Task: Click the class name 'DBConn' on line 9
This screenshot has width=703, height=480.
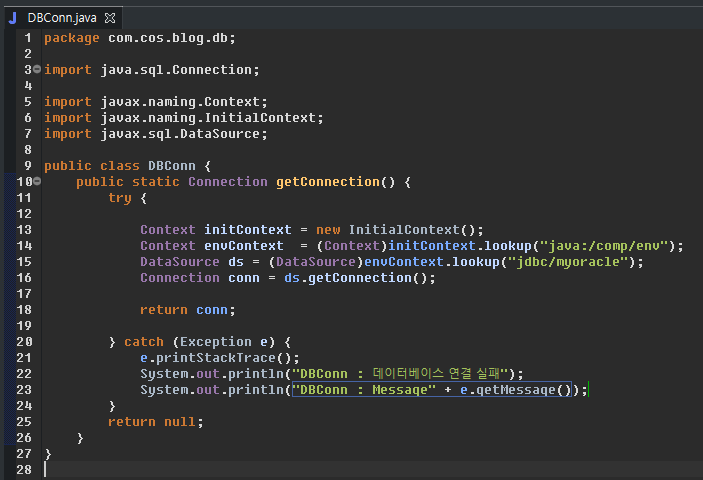Action: pyautogui.click(x=172, y=166)
